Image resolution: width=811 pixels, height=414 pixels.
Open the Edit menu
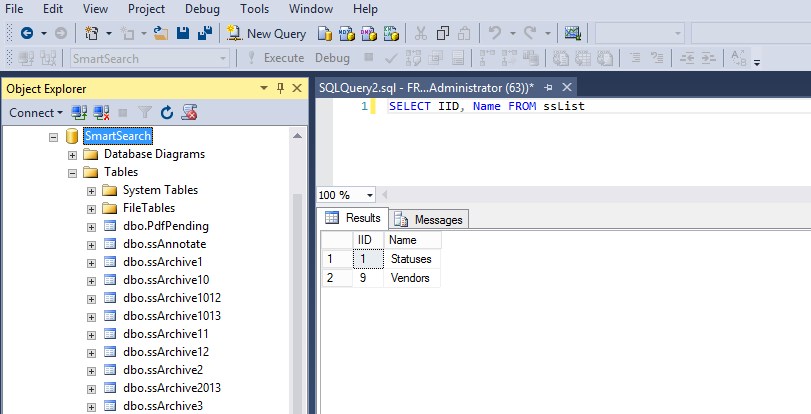[x=53, y=9]
